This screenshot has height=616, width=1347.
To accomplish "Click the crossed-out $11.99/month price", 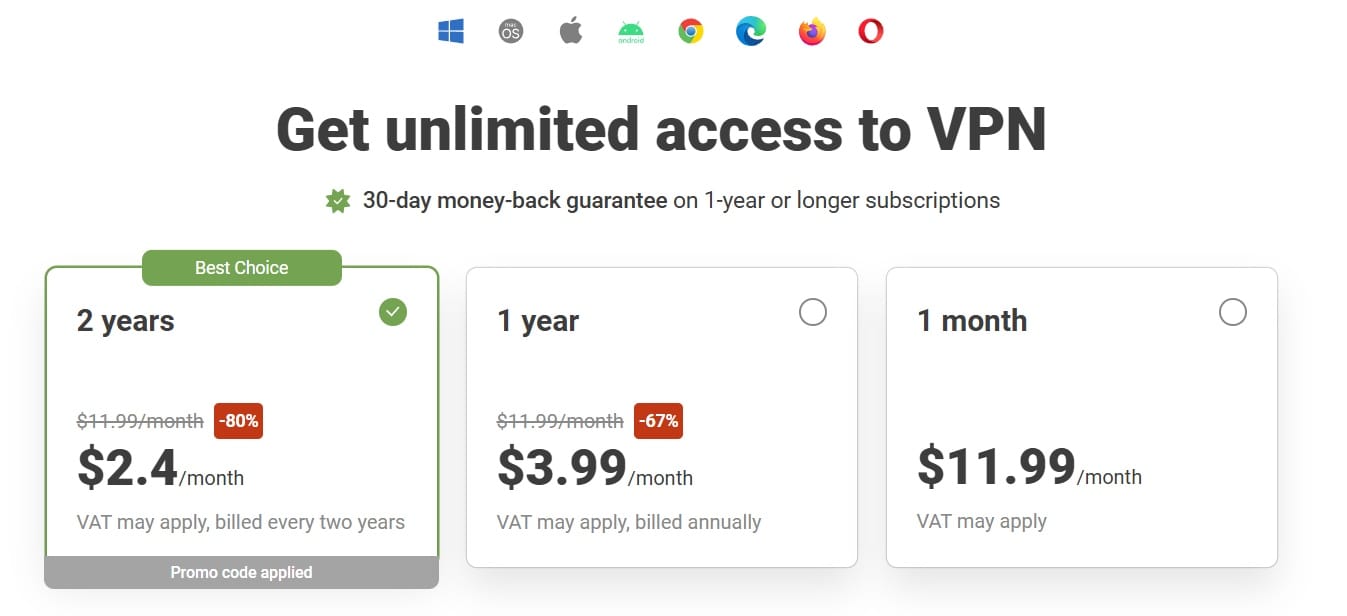I will tap(139, 421).
